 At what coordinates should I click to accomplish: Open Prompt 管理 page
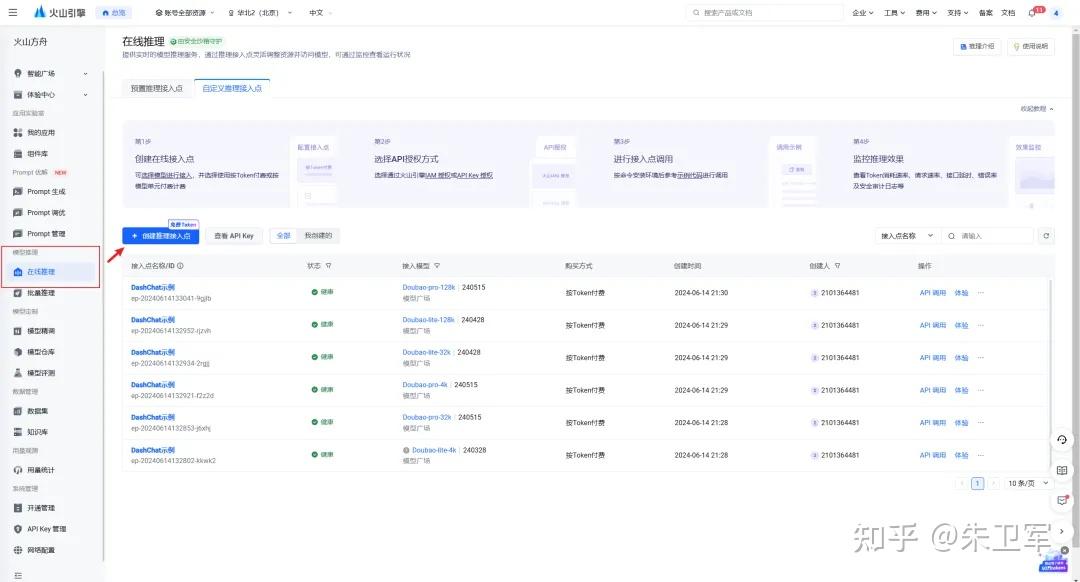point(51,233)
